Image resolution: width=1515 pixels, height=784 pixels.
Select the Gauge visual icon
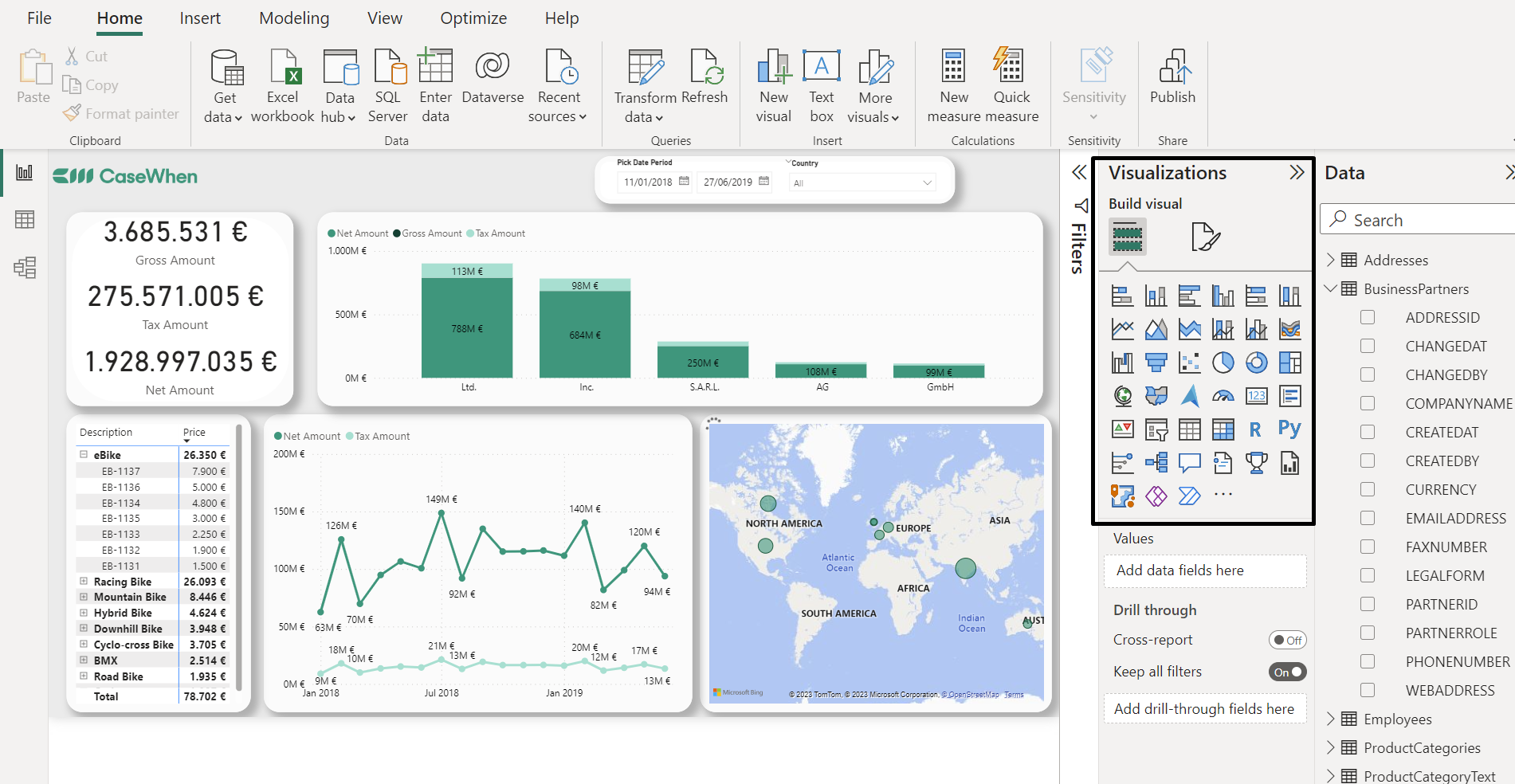(x=1223, y=395)
